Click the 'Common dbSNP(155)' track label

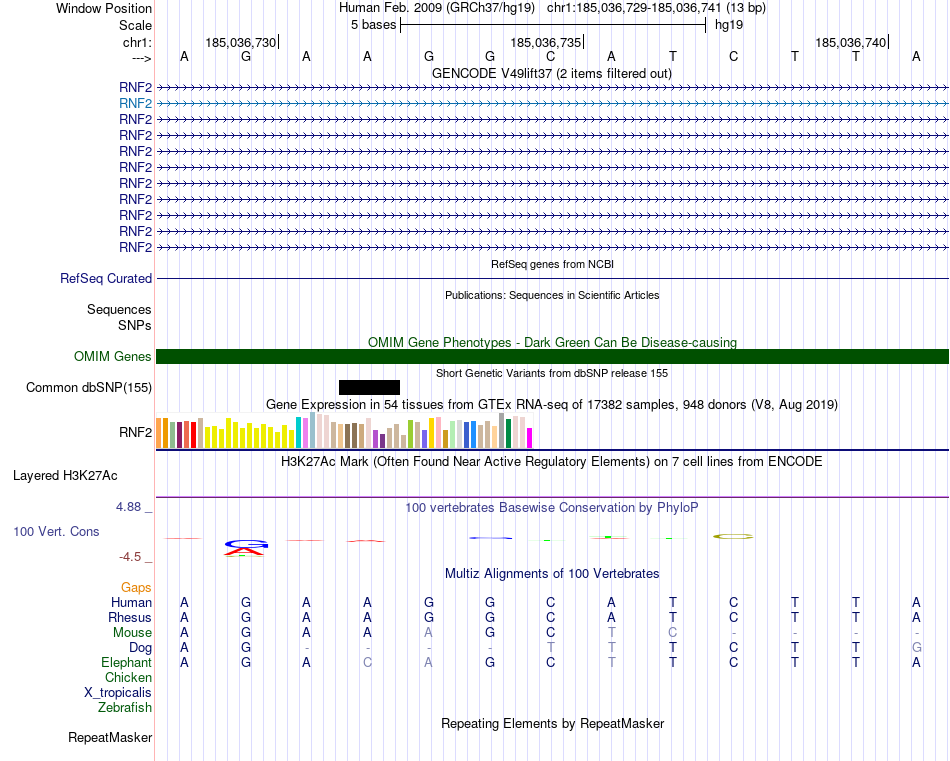coord(89,388)
